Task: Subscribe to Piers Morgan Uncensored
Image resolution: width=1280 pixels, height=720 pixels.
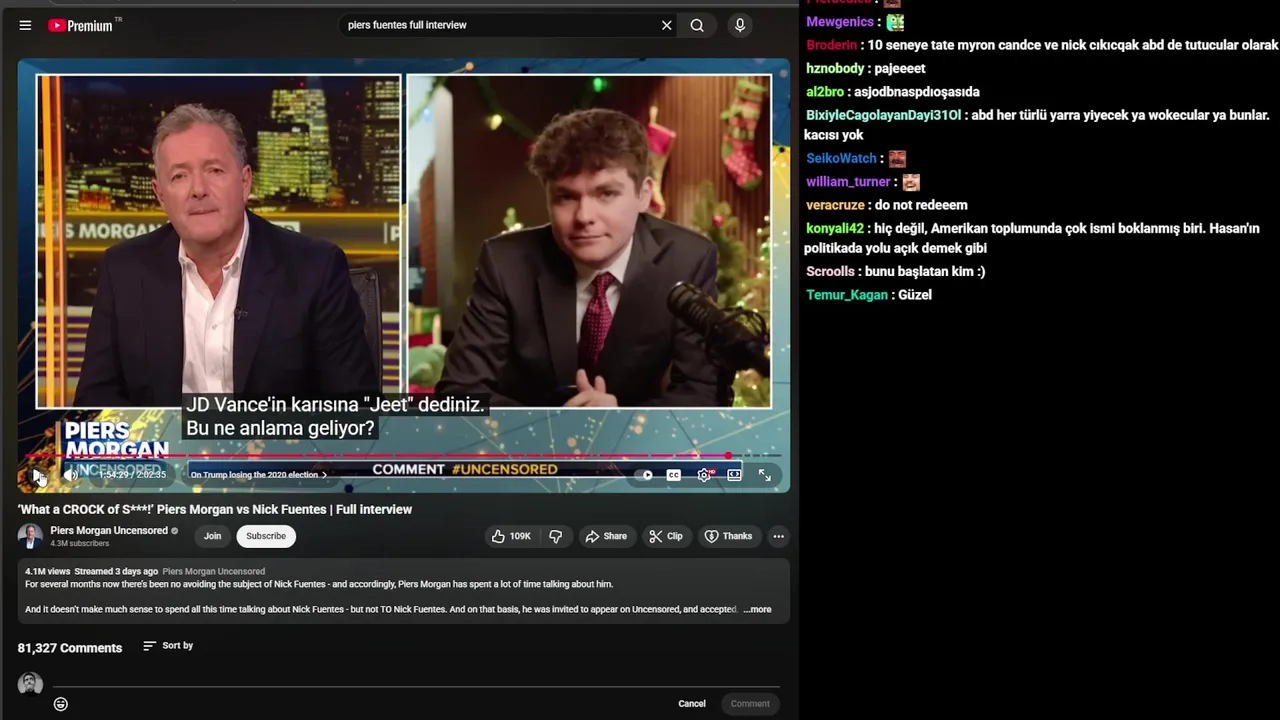Action: [x=266, y=536]
